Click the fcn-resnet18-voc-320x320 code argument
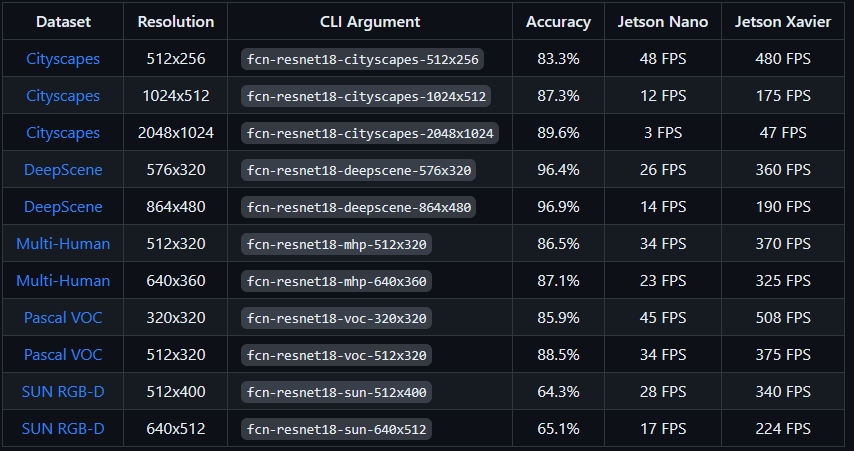 [x=337, y=318]
